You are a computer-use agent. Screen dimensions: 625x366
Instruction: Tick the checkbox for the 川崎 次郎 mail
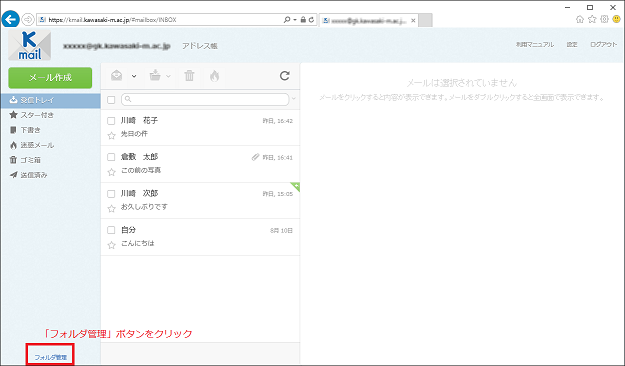pyautogui.click(x=111, y=194)
